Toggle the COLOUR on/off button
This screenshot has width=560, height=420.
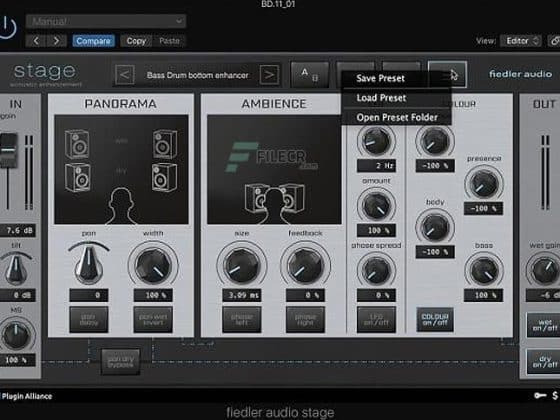click(x=435, y=319)
